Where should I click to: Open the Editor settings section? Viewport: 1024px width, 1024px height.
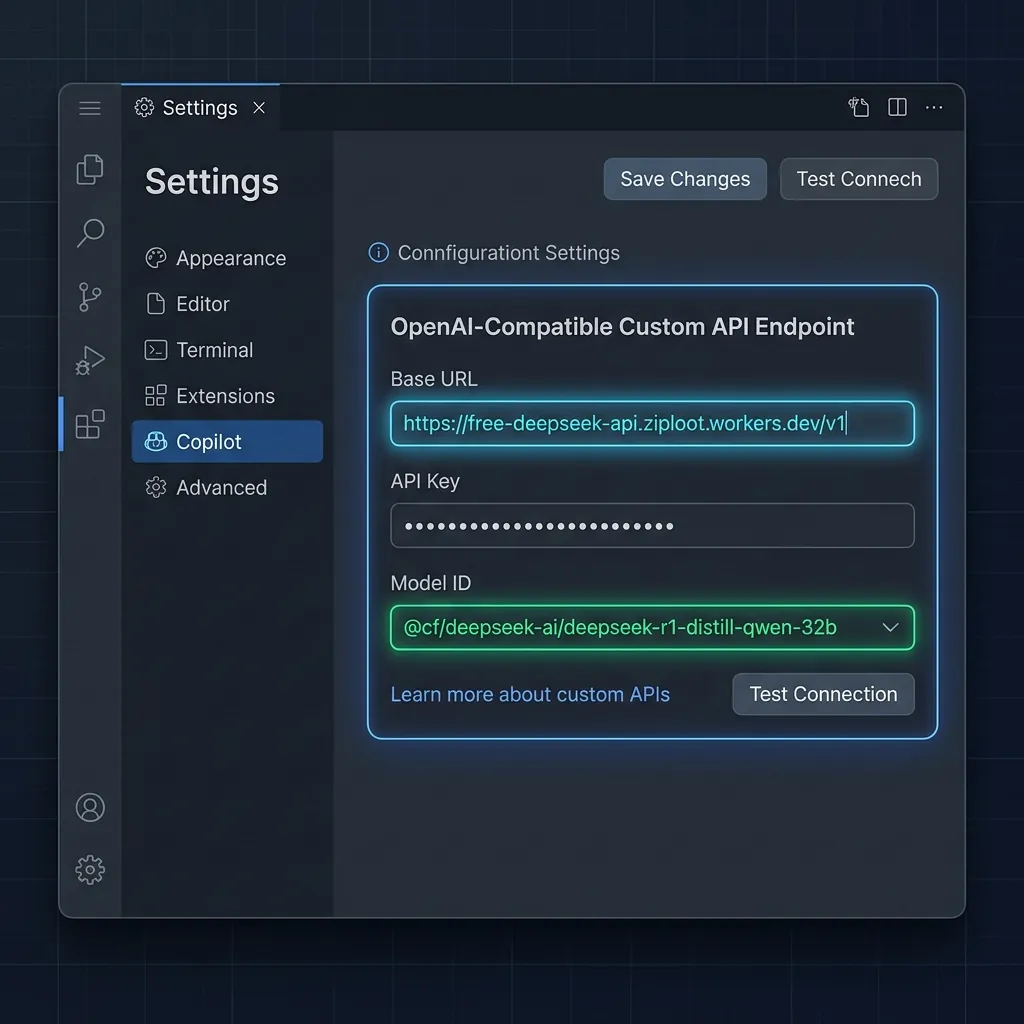click(227, 304)
